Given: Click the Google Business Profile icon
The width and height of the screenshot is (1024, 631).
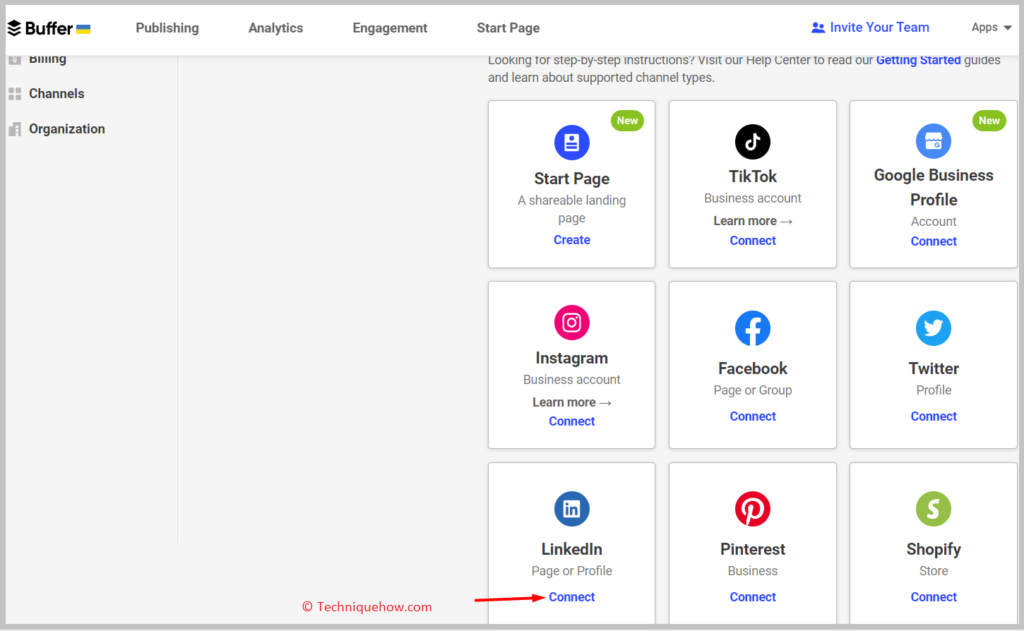Looking at the screenshot, I should pyautogui.click(x=933, y=140).
